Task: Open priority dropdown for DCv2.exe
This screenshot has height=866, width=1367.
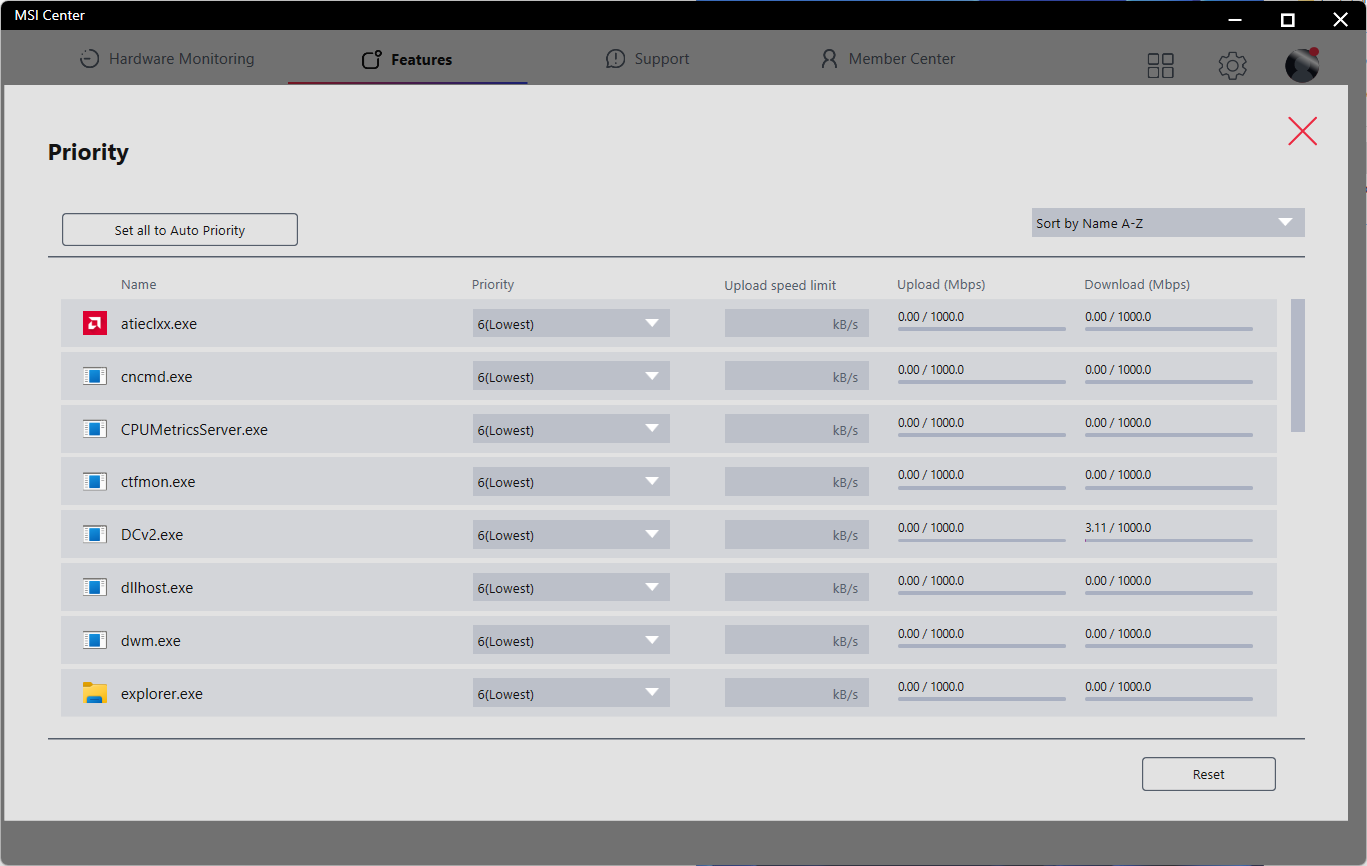Action: point(571,535)
